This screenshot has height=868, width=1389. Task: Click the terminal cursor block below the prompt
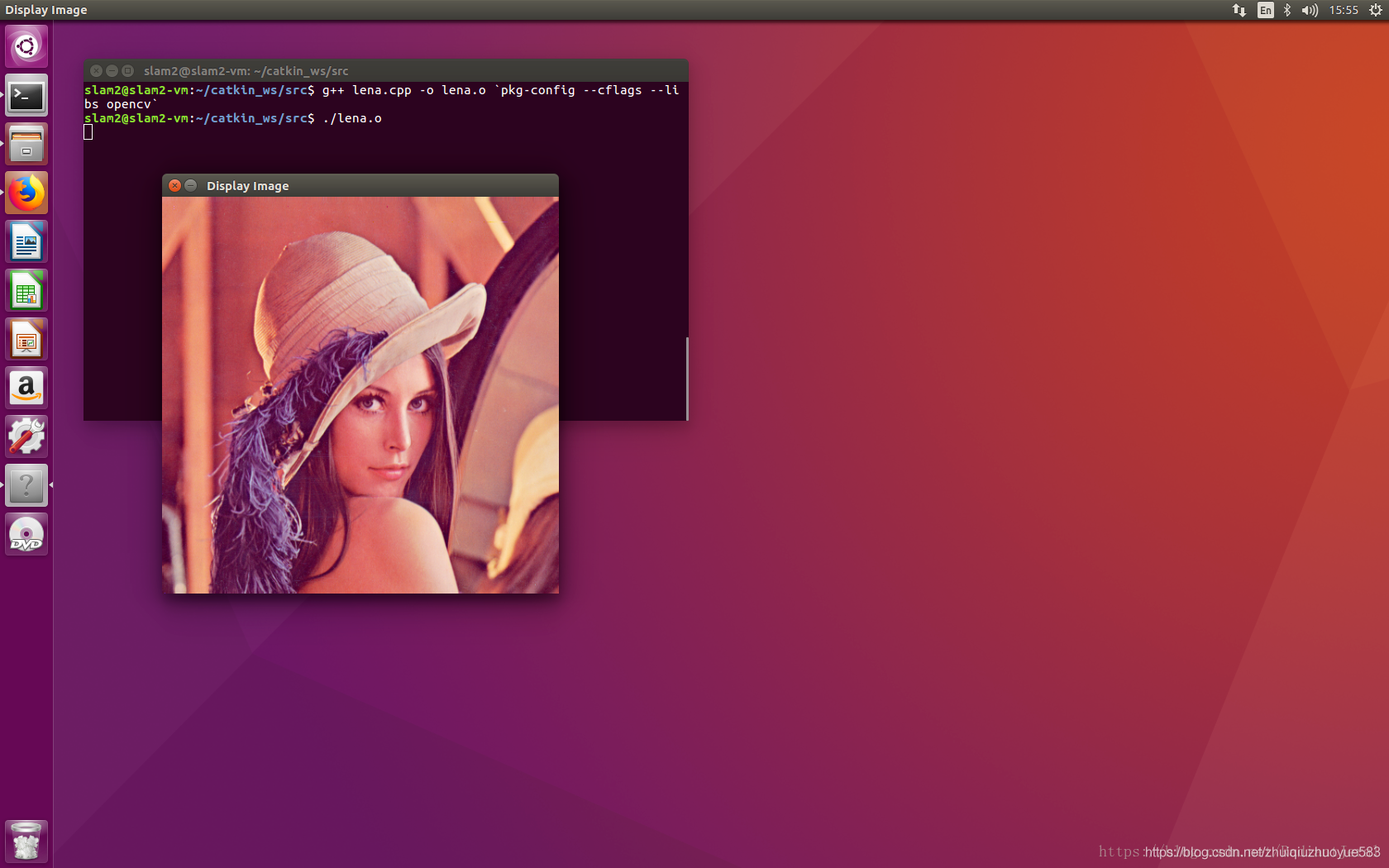pos(88,132)
